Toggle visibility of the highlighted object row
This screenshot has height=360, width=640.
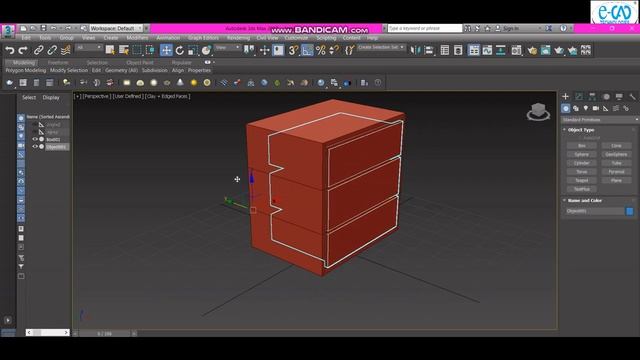click(35, 147)
